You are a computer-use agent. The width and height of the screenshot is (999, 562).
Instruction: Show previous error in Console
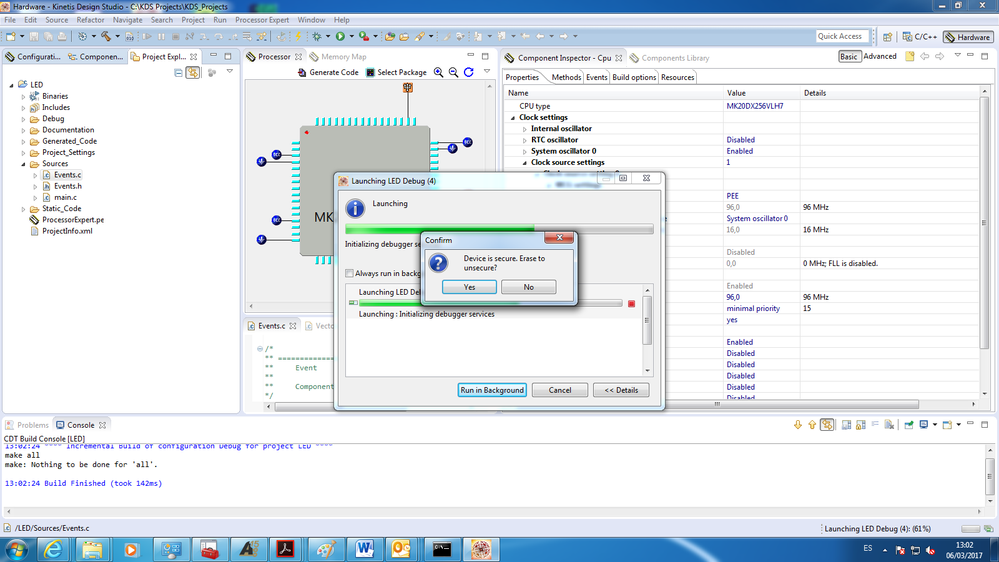tap(812, 424)
